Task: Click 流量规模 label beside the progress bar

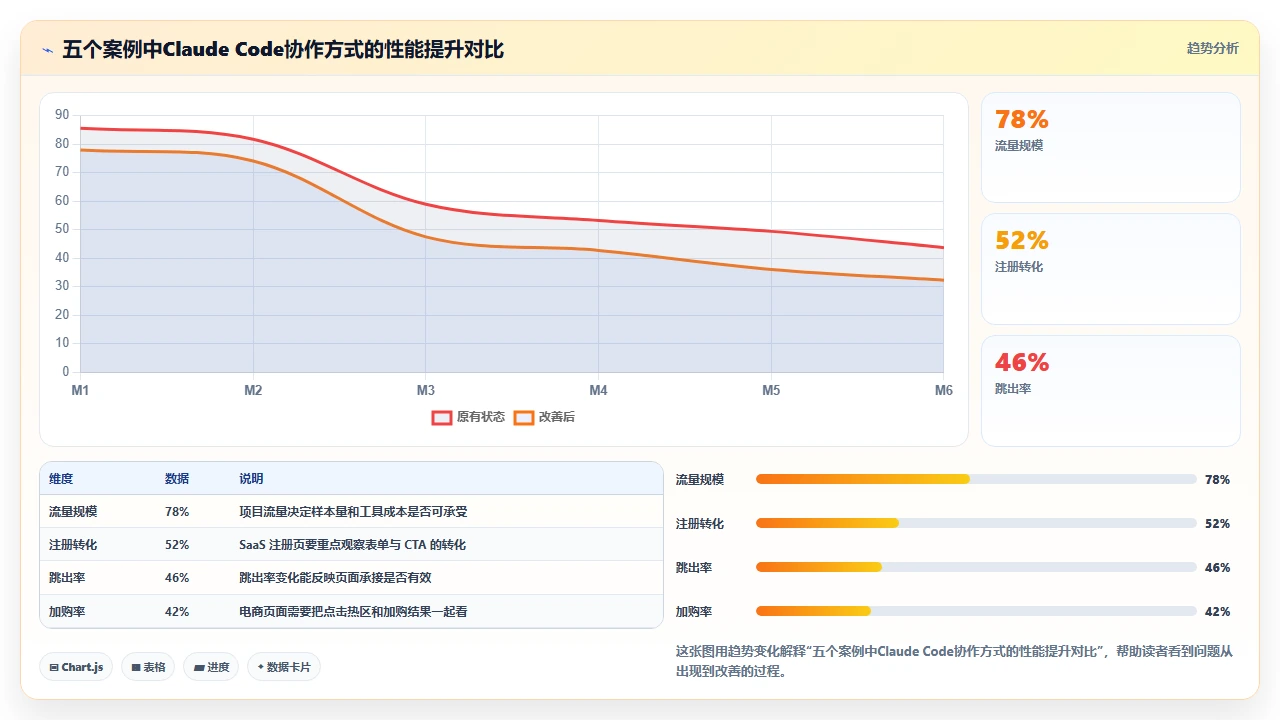Action: [x=700, y=480]
